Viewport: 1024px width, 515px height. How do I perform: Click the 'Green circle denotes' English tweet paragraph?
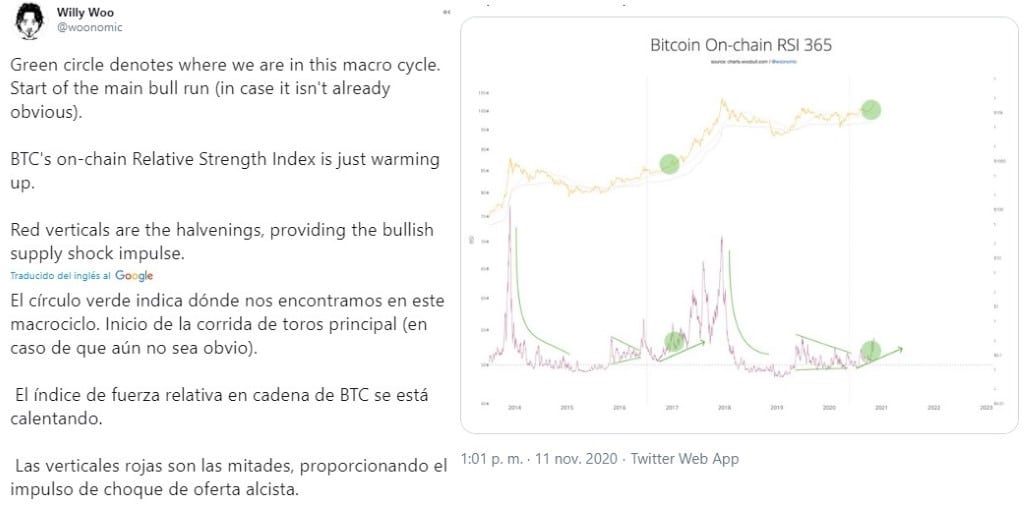coord(227,89)
